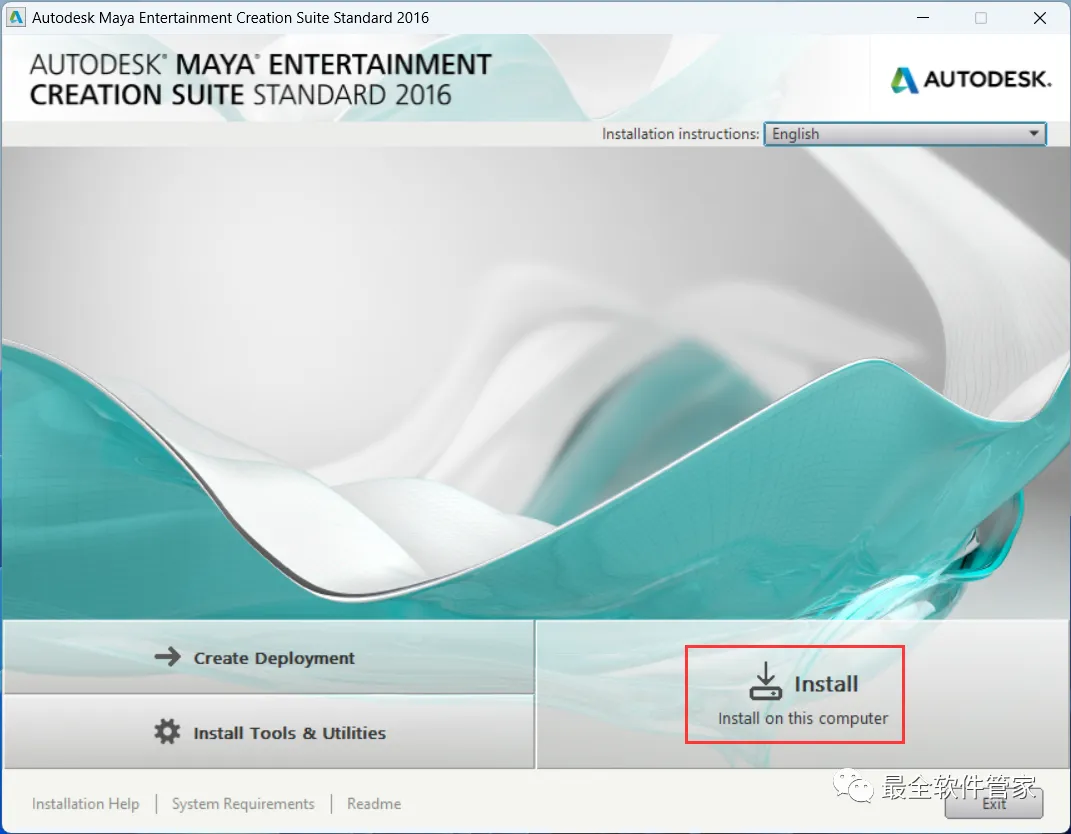Open Create Deployment option

268,657
